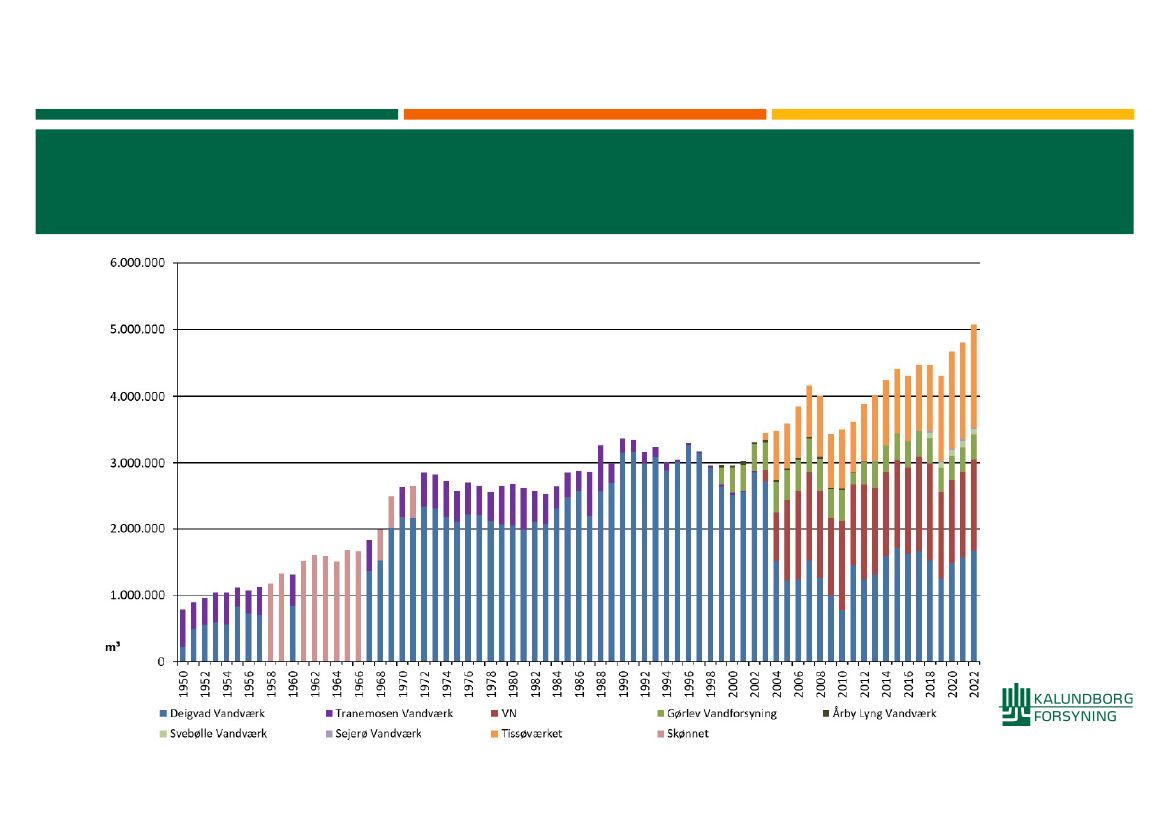
Task: Click the 1990 x-axis year label
Action: coord(623,684)
